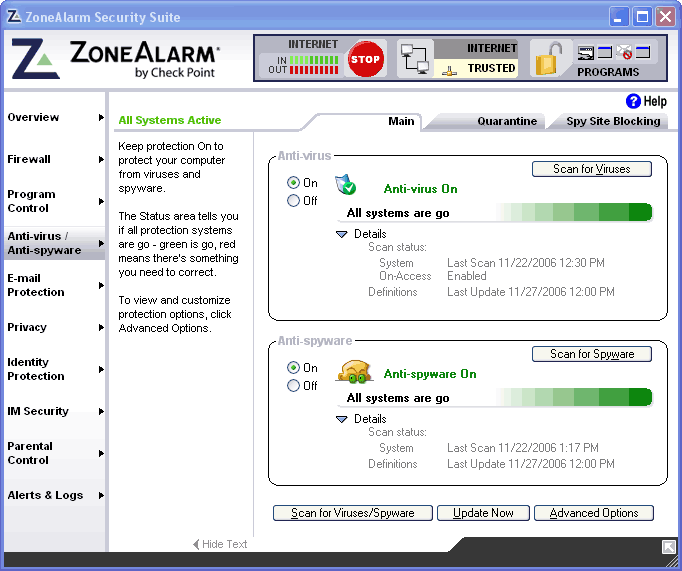Open the Firewall section
Screen dimensions: 682x571
tap(29, 159)
